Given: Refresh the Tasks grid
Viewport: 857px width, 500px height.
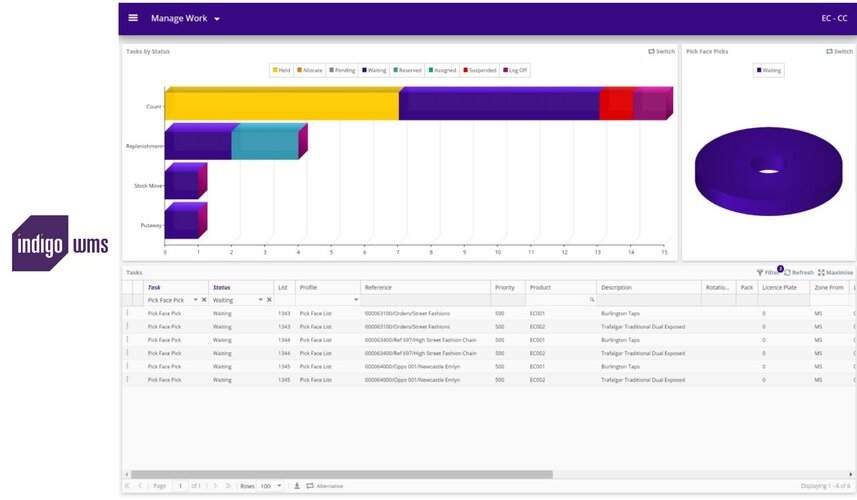Looking at the screenshot, I should click(798, 272).
